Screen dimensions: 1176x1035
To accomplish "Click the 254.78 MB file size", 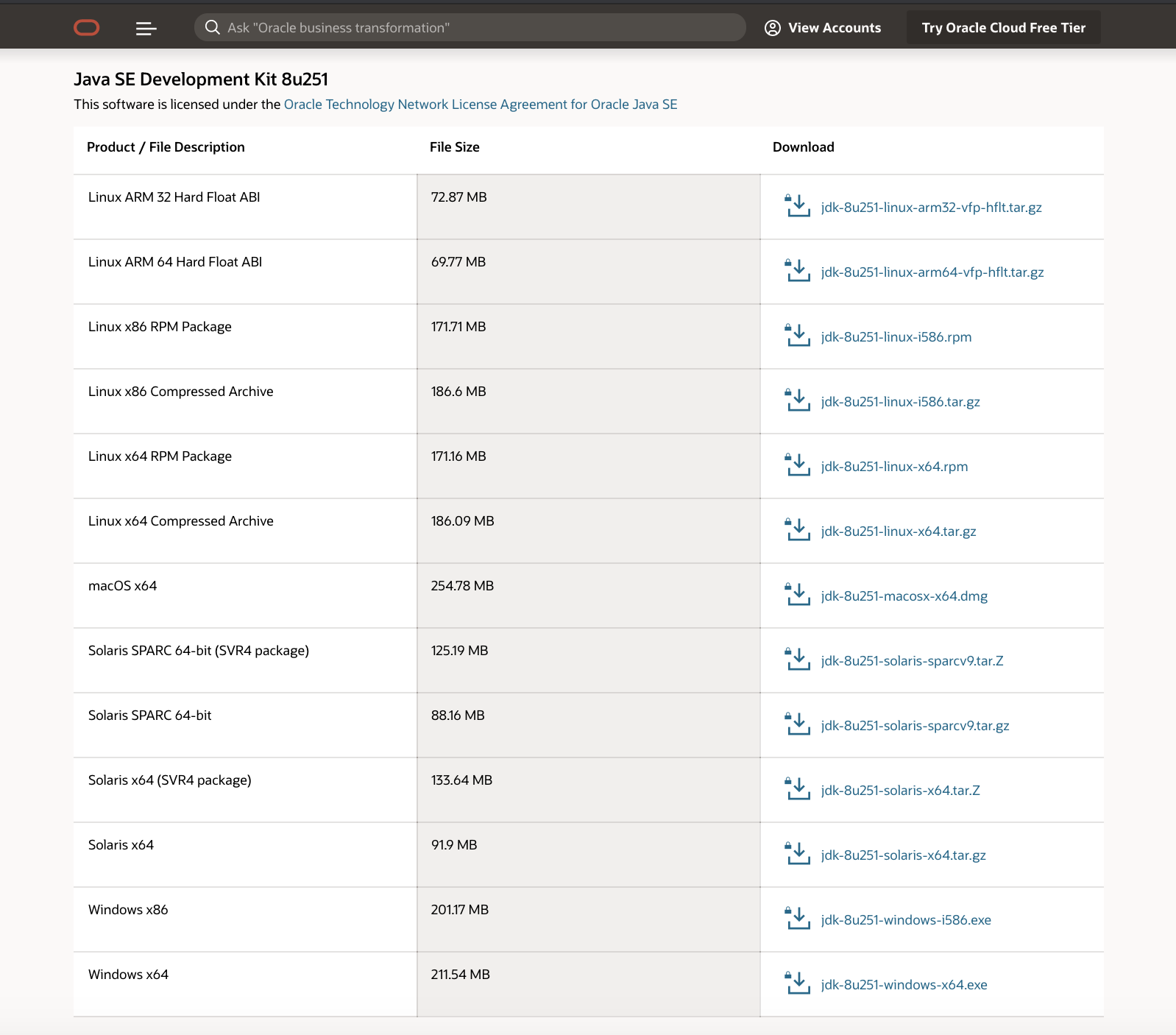I will [x=463, y=586].
